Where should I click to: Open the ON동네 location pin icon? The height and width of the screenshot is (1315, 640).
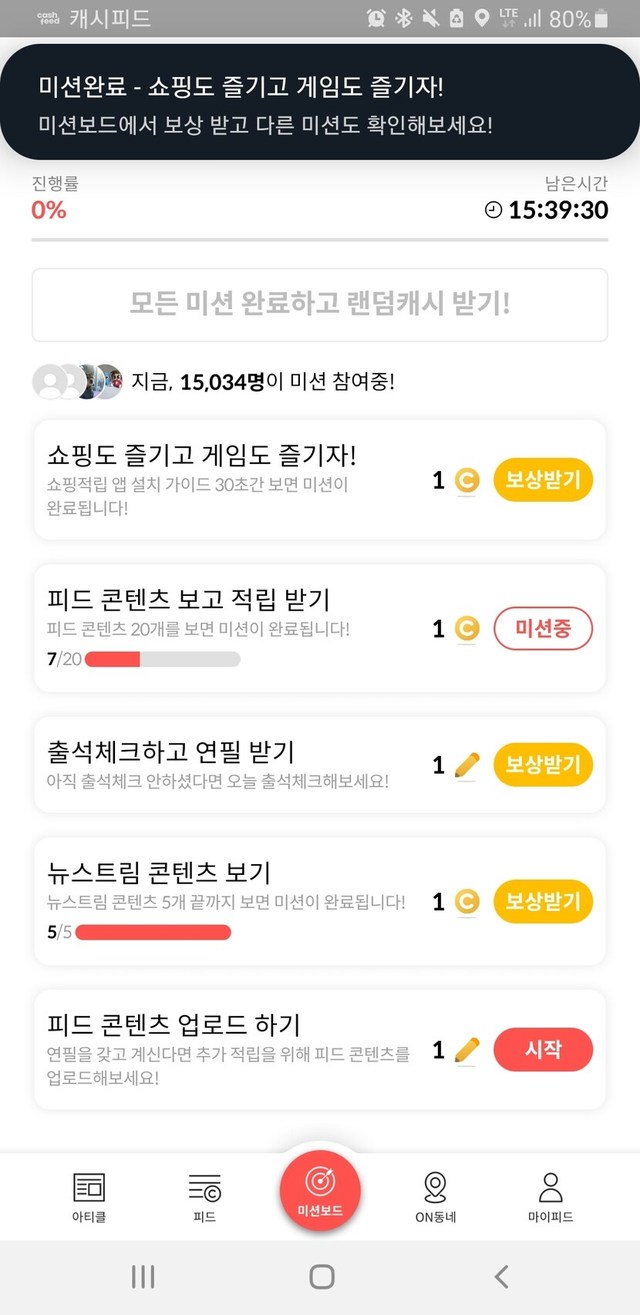[435, 1187]
